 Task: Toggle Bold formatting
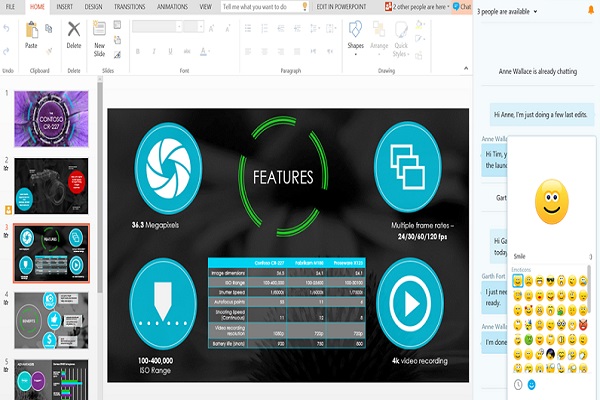138,51
